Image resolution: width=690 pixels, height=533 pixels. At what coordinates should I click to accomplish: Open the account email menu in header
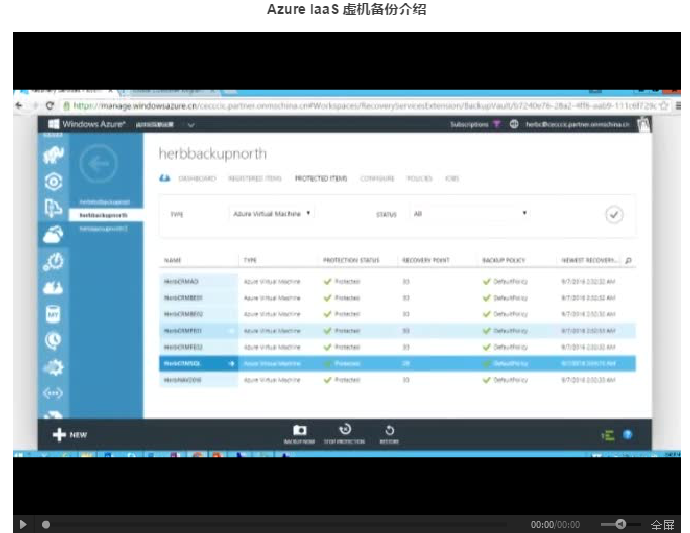tap(577, 124)
